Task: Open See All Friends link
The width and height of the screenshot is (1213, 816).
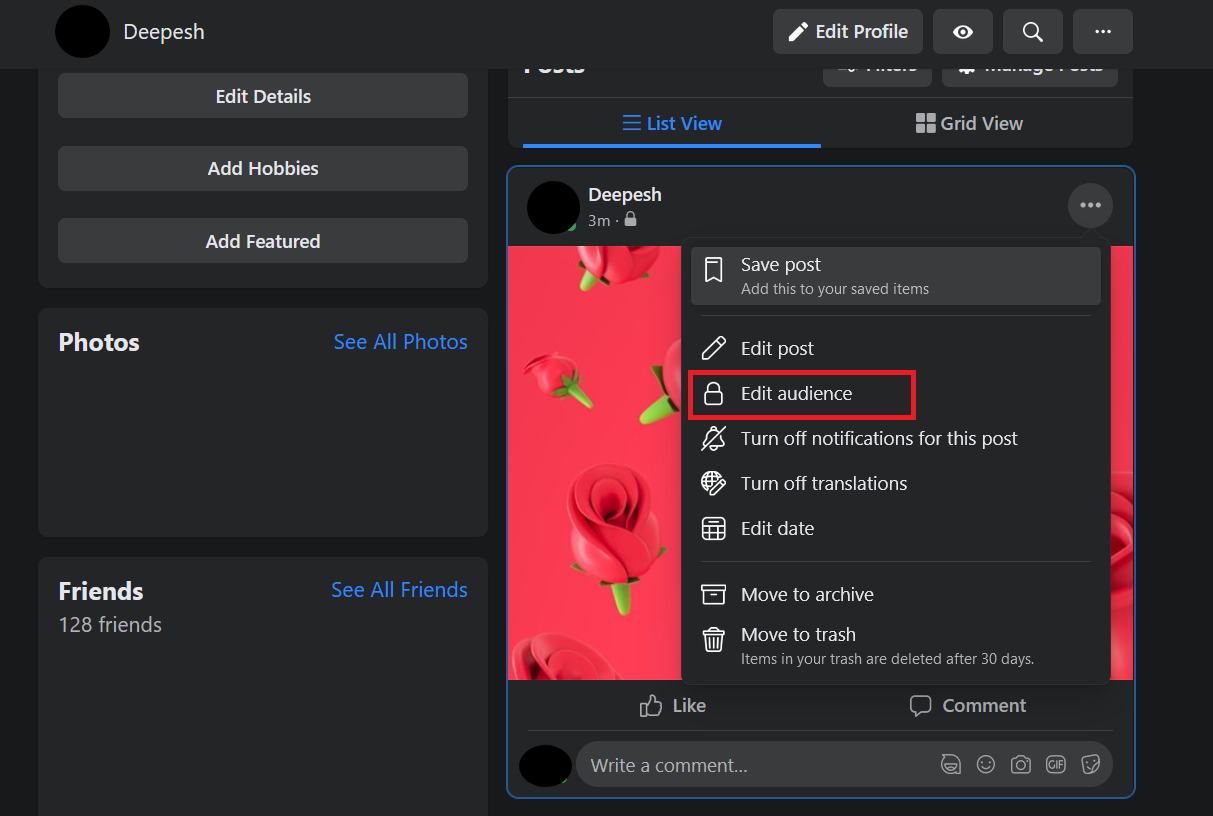Action: [399, 590]
